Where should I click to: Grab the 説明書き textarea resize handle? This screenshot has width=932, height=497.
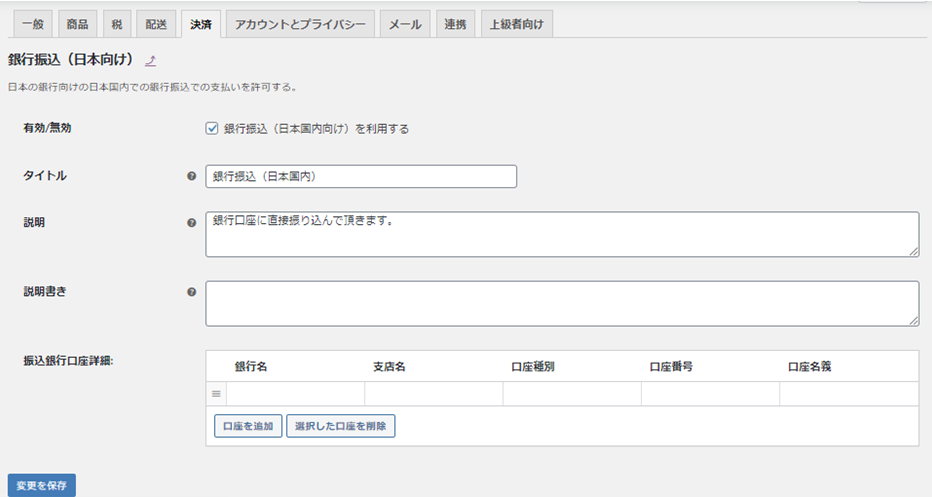pos(914,321)
